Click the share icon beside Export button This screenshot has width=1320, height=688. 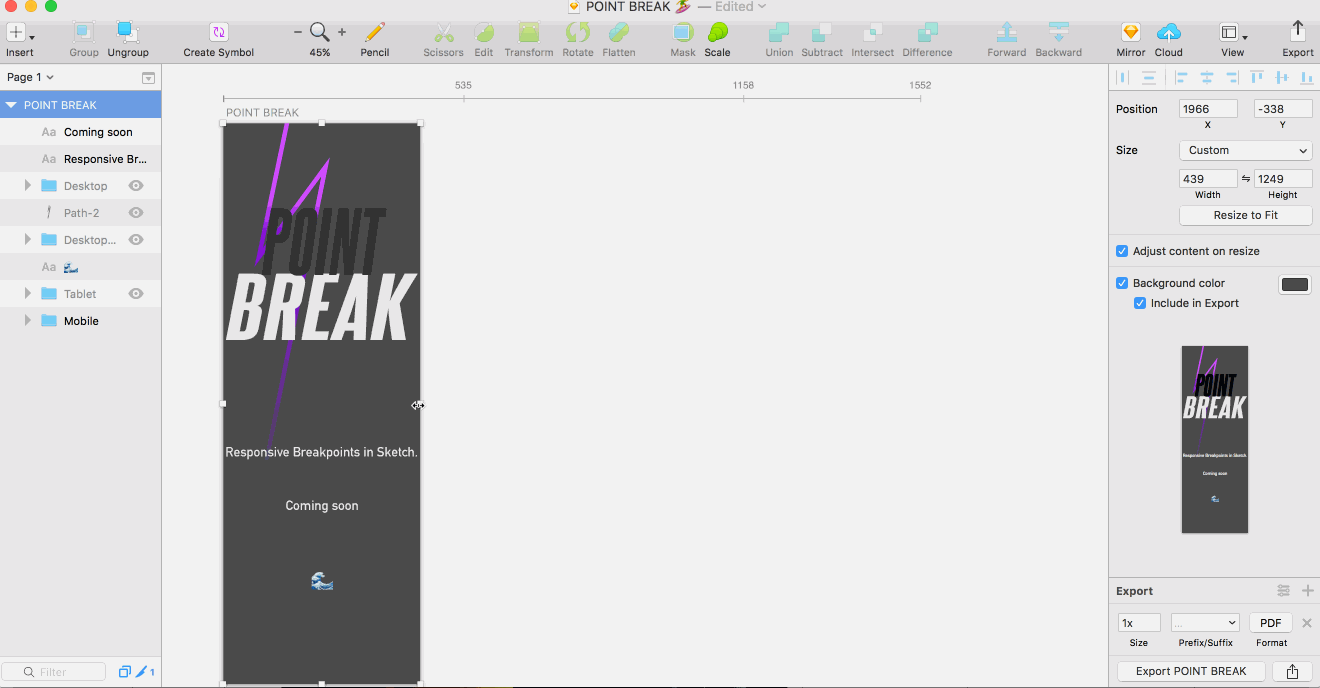(x=1293, y=671)
